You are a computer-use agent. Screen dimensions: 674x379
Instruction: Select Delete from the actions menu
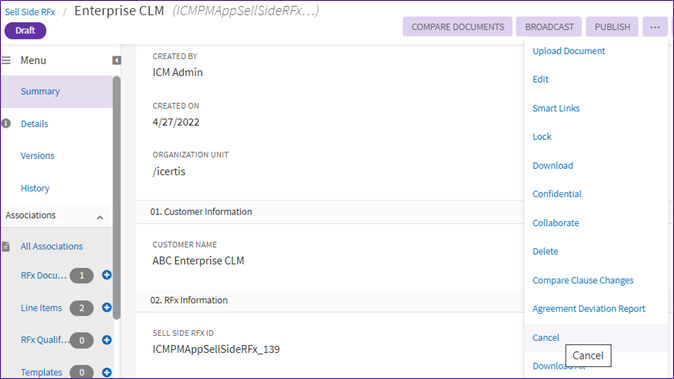(x=545, y=251)
